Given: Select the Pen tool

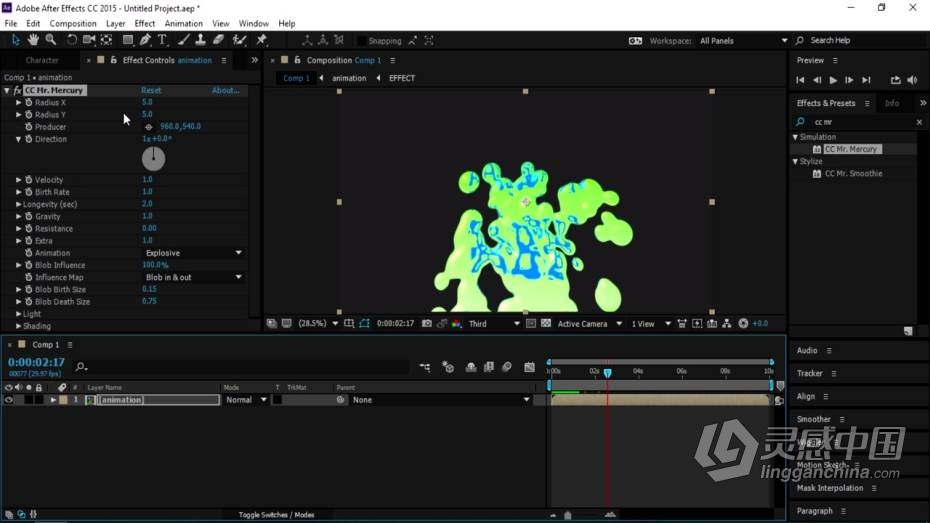Looking at the screenshot, I should point(145,40).
